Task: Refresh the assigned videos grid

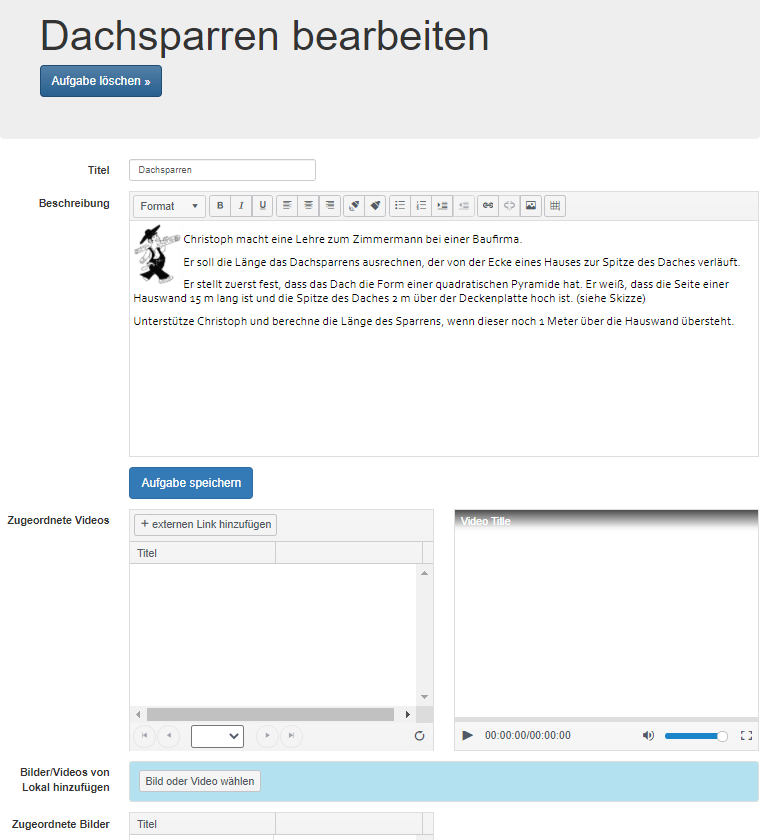Action: (420, 736)
